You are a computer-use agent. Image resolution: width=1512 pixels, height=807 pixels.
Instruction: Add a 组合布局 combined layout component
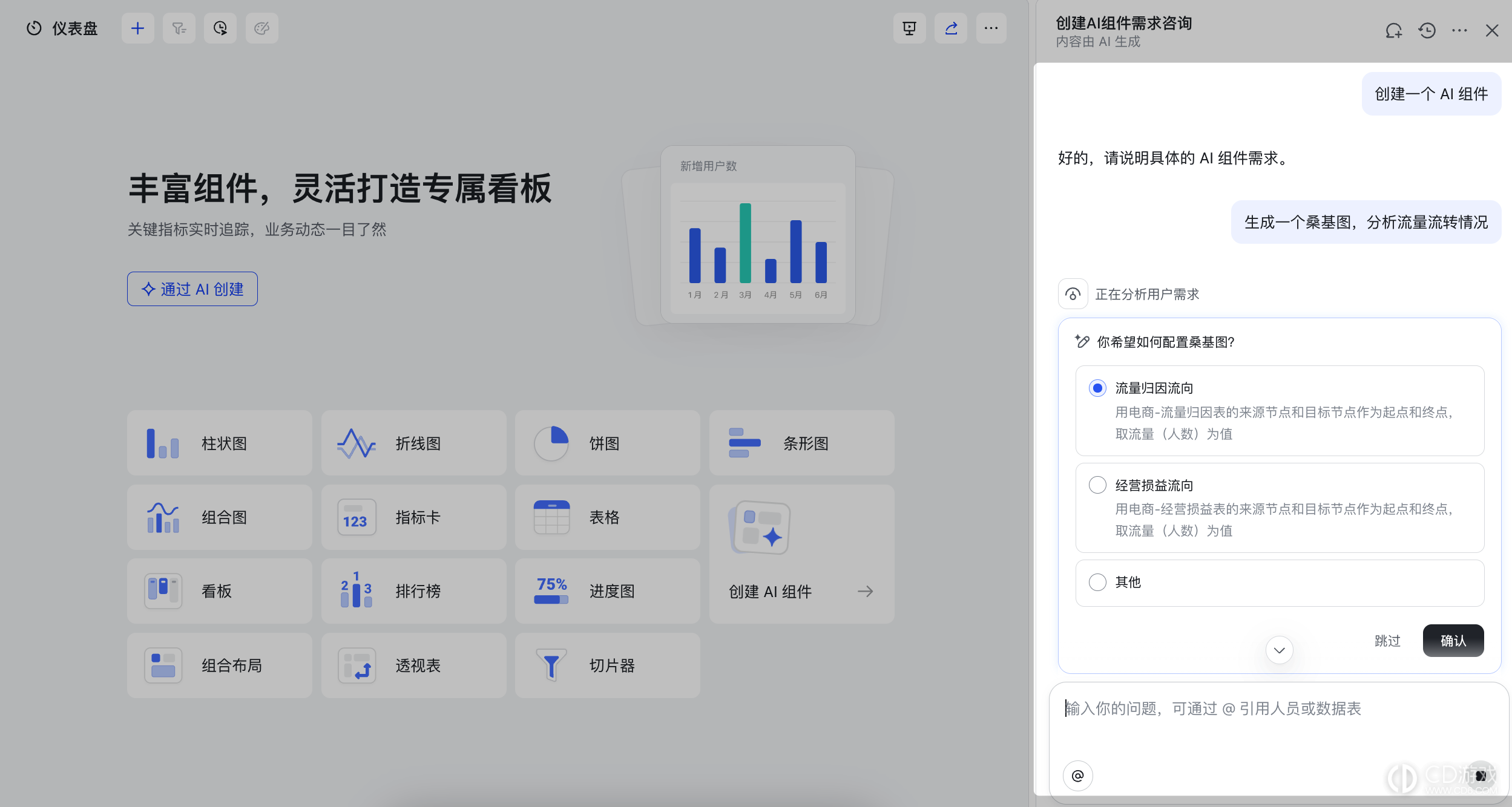220,665
